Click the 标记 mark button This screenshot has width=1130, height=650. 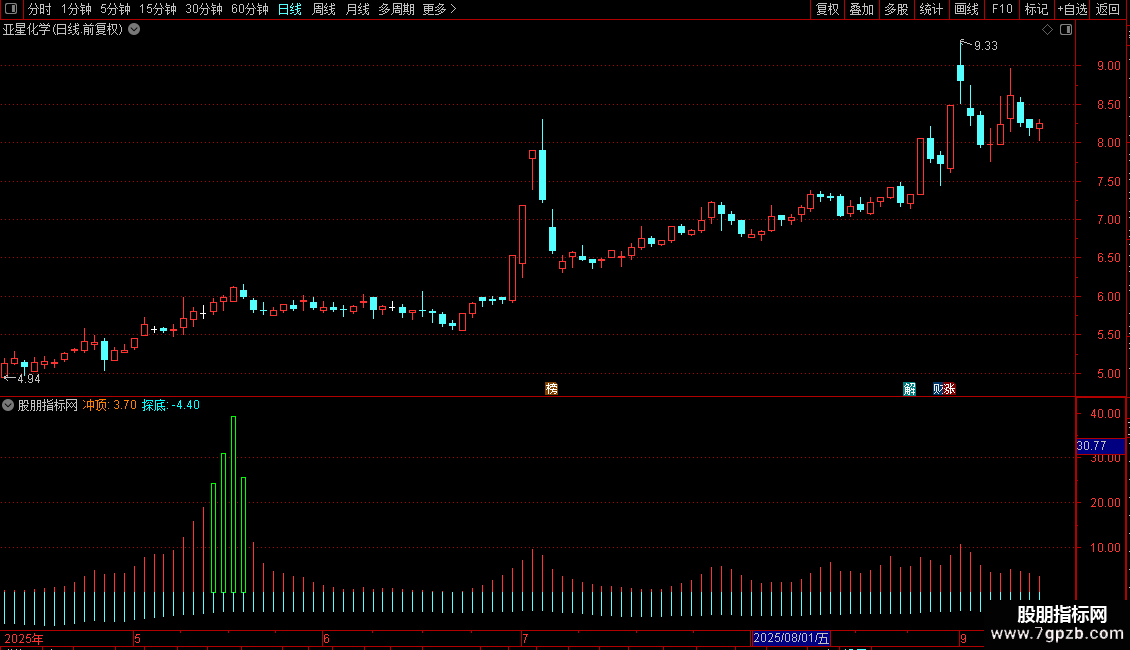pyautogui.click(x=1036, y=9)
